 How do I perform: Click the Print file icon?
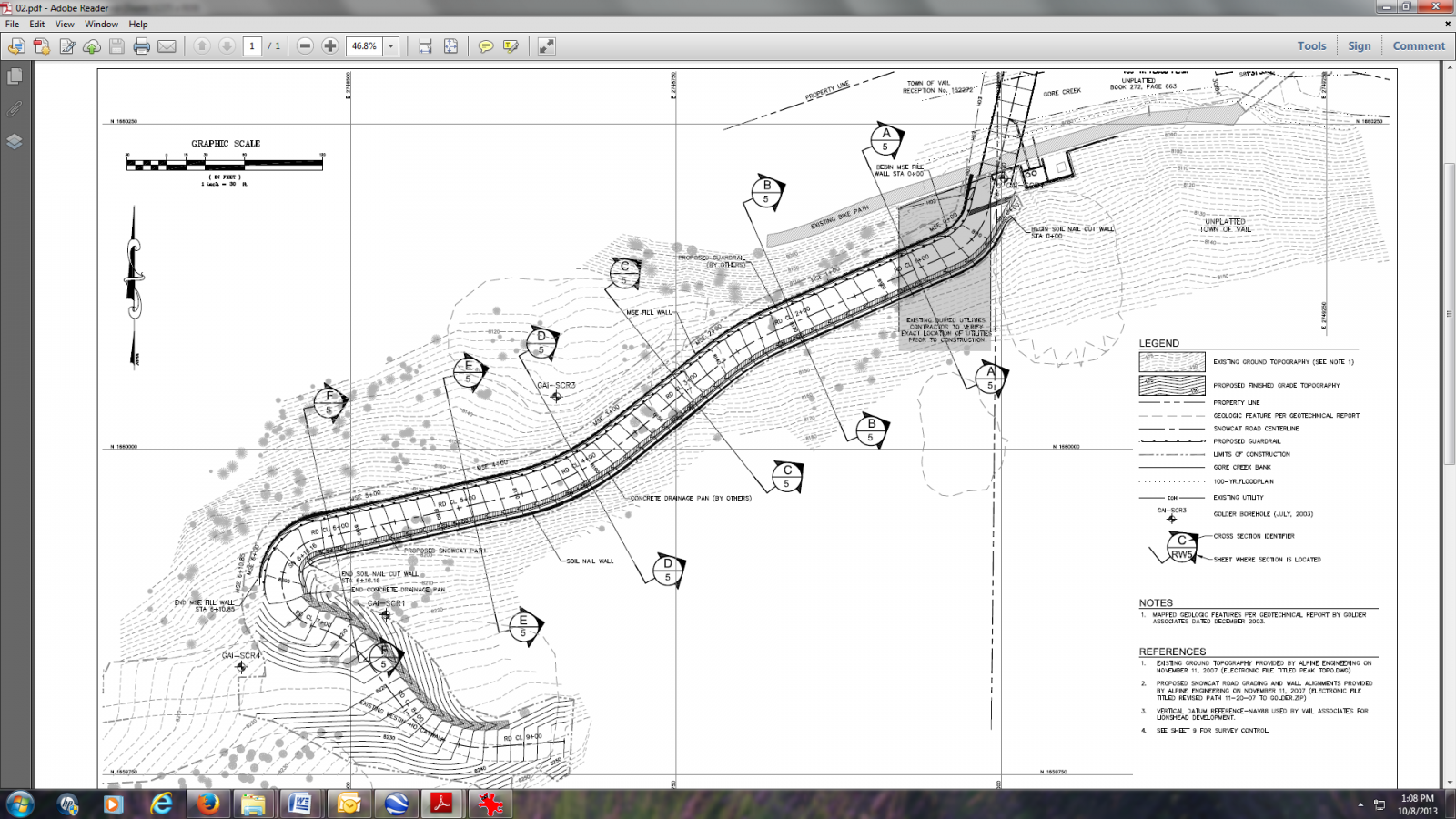(141, 46)
